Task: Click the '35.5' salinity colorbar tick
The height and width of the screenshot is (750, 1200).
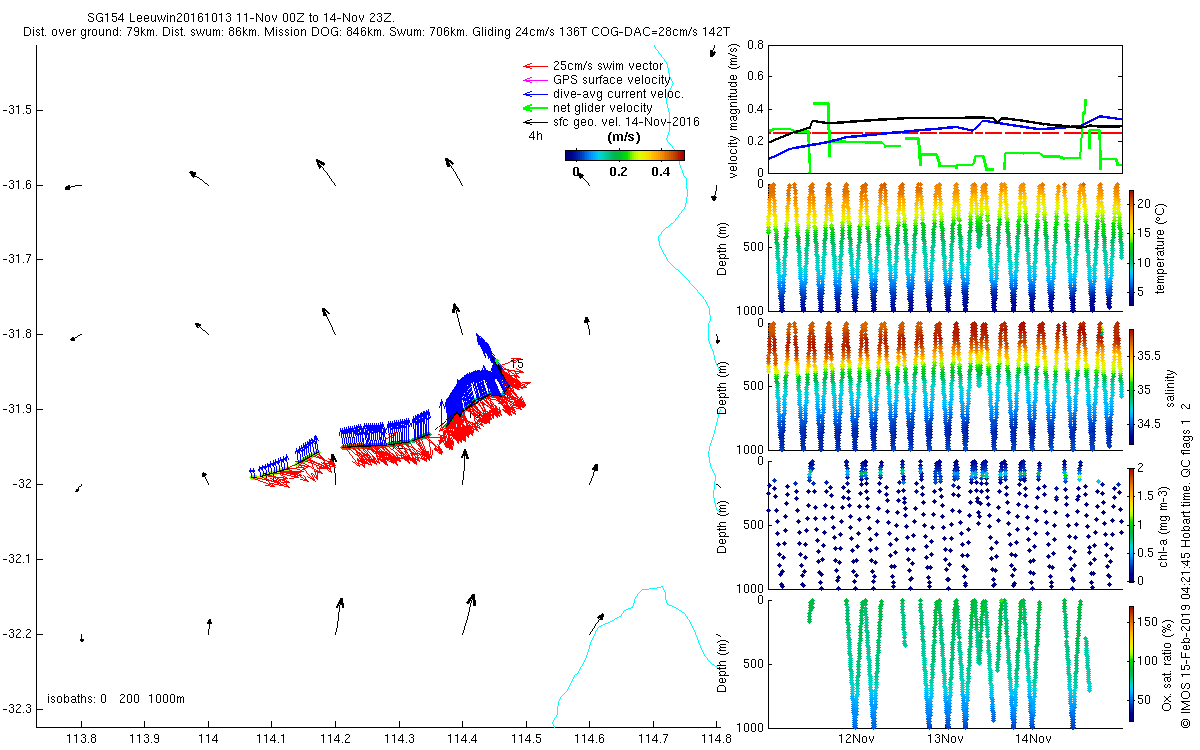Action: [x=1150, y=356]
